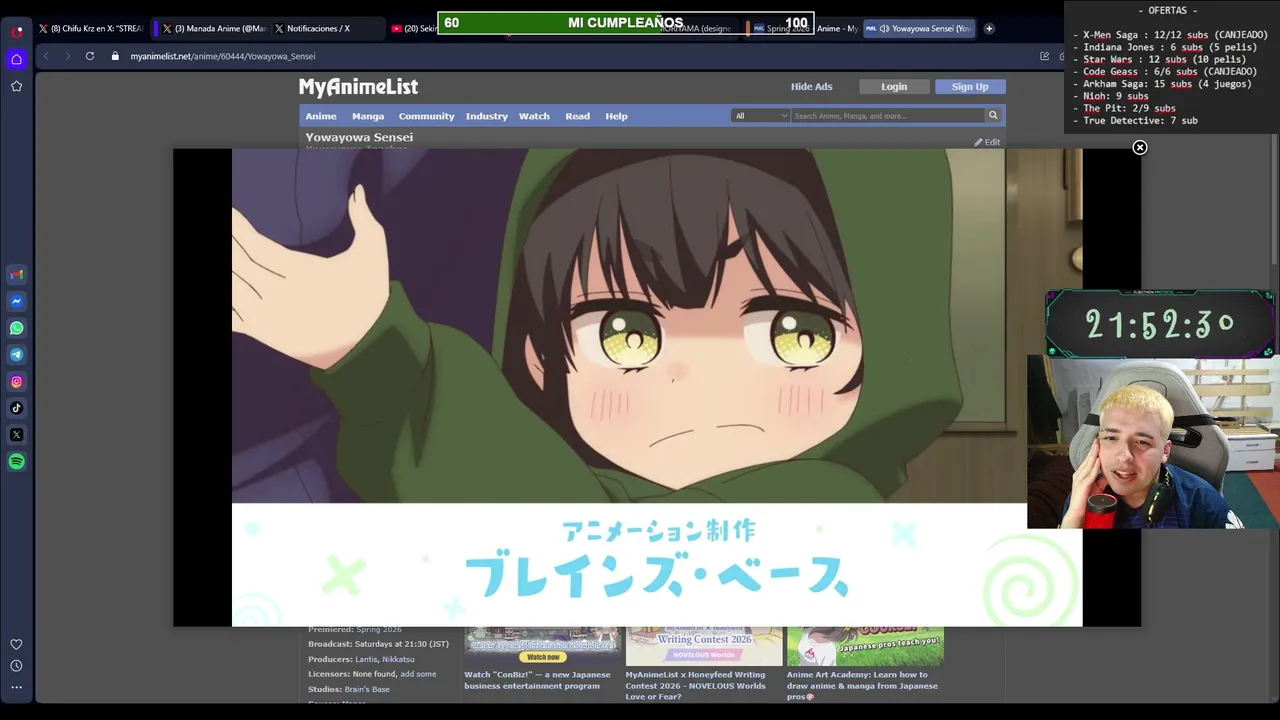Switch to the Chifu Krz en X tab
Screen dimensions: 1280x720
click(x=90, y=28)
